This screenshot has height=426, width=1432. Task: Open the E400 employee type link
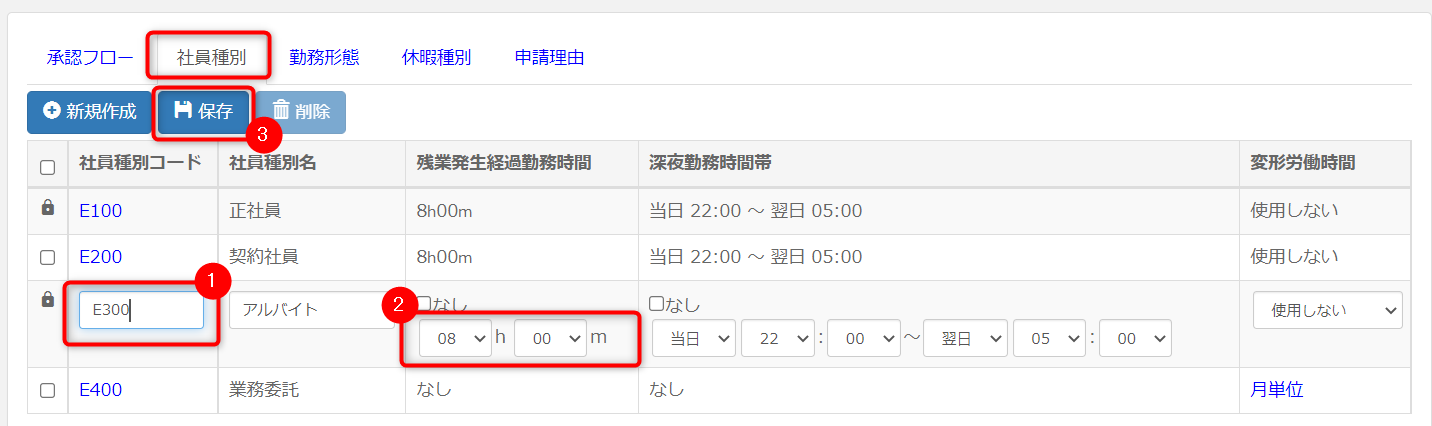pyautogui.click(x=100, y=390)
